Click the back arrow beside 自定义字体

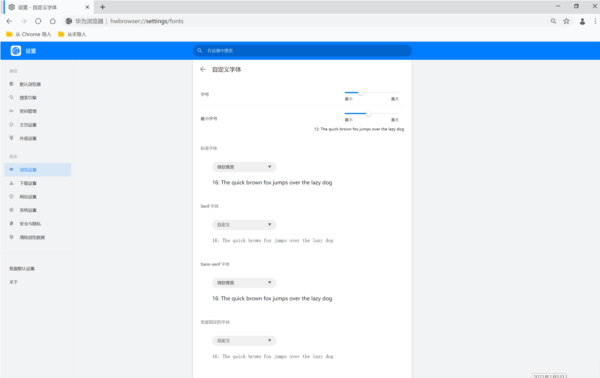(203, 69)
